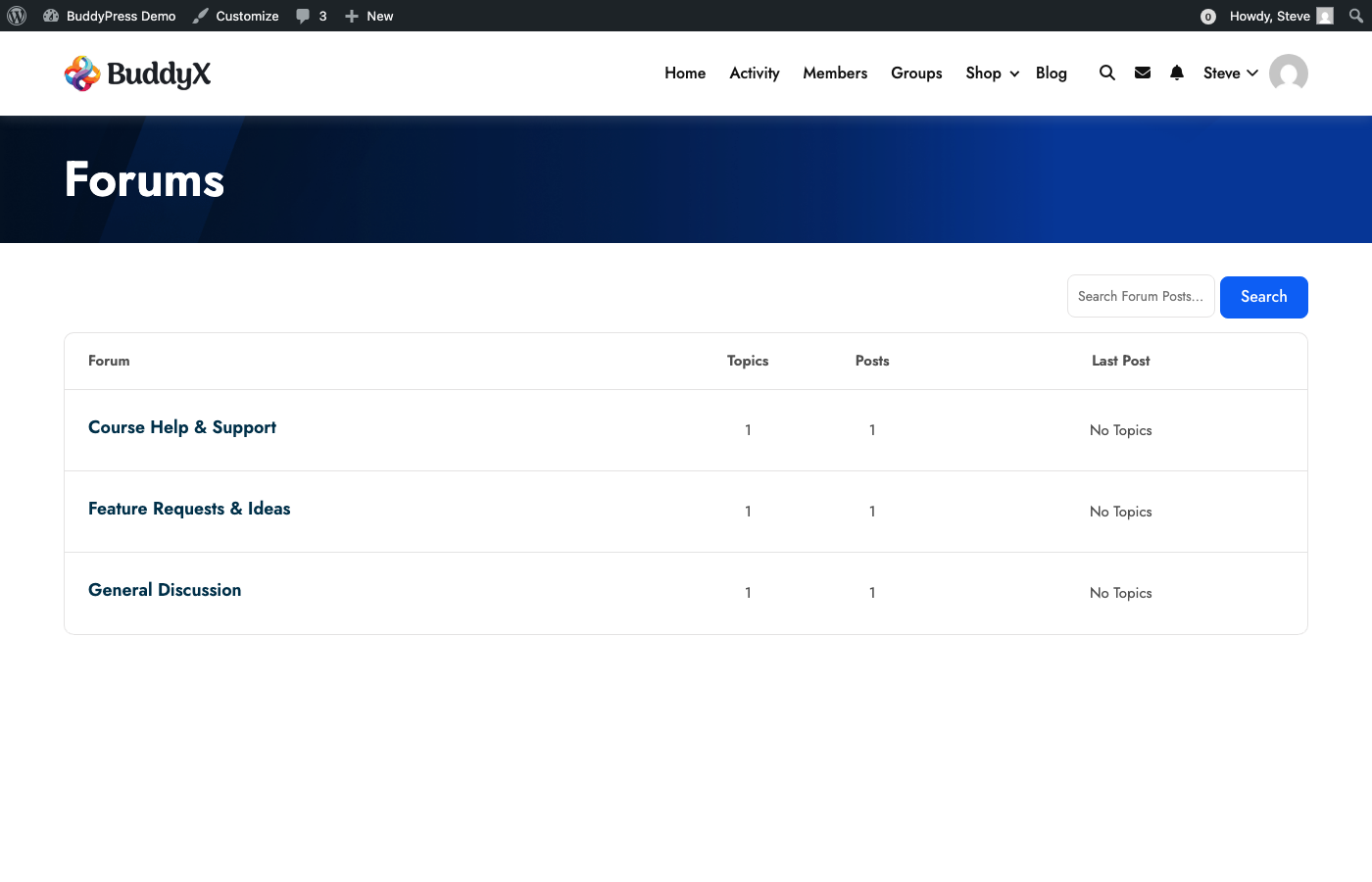Screen dimensions: 1372x882
Task: Open the Course Help & Support forum
Action: 182,427
